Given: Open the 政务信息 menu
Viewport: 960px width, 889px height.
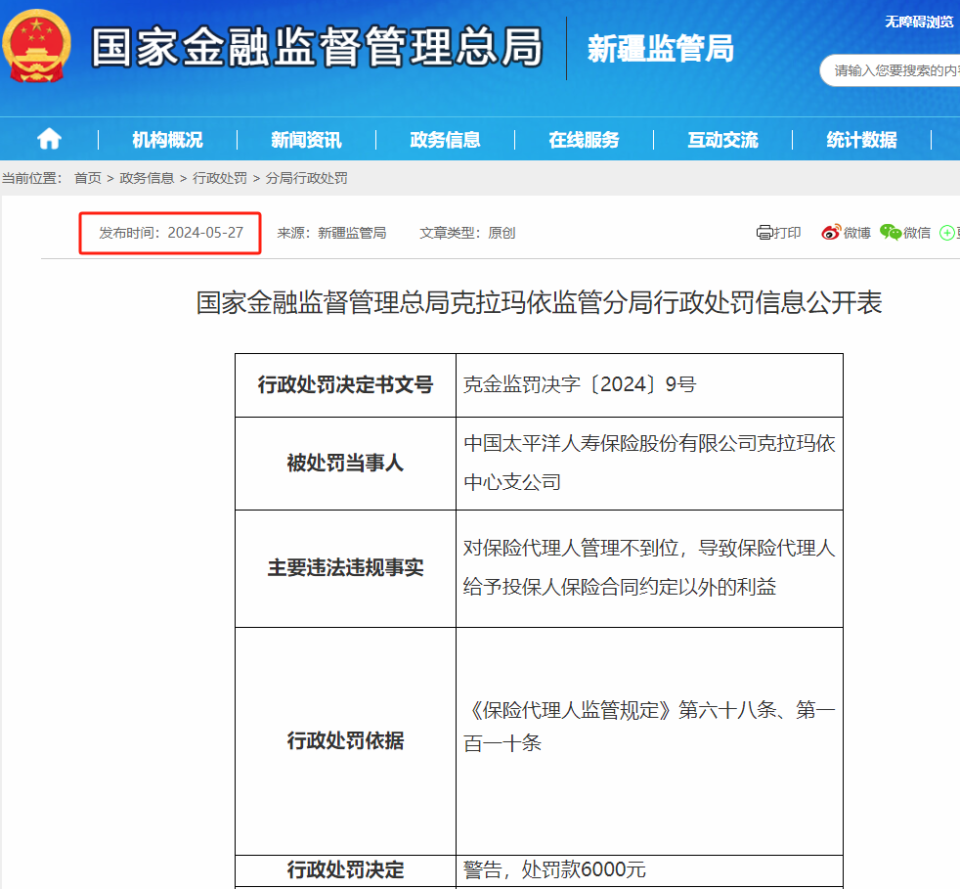Looking at the screenshot, I should [445, 140].
